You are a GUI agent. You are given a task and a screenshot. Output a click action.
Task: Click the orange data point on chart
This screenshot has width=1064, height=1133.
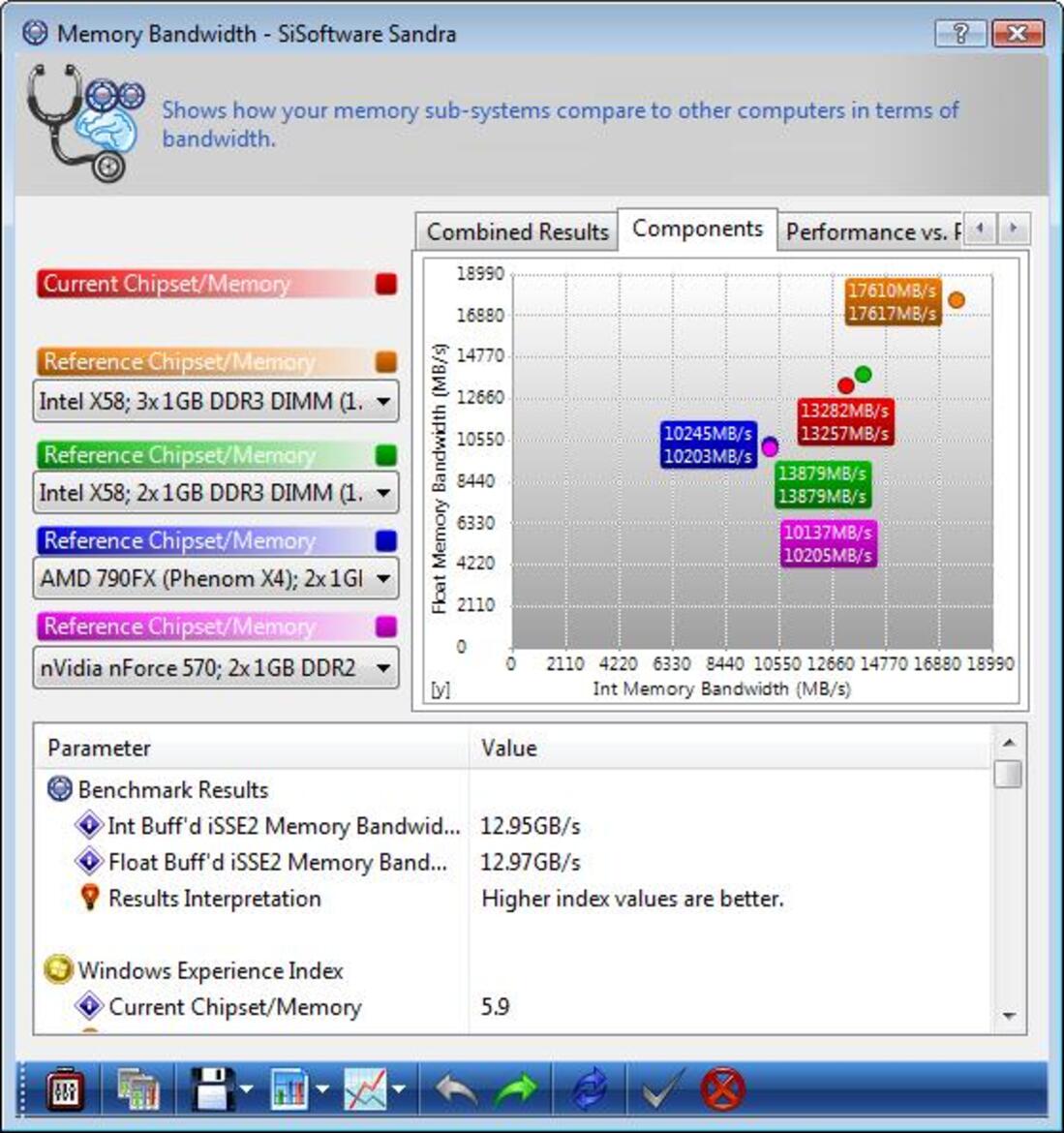(x=957, y=300)
